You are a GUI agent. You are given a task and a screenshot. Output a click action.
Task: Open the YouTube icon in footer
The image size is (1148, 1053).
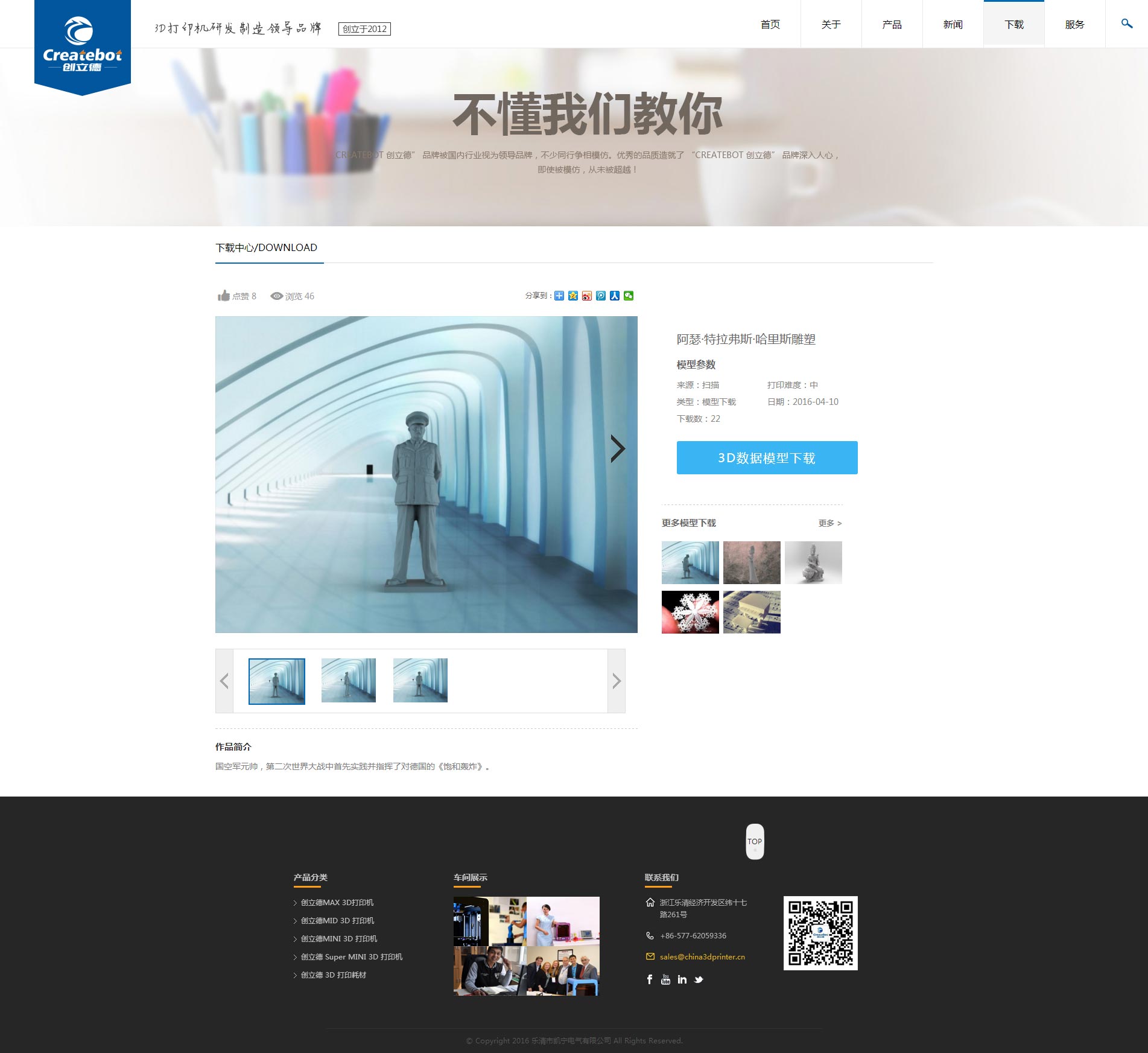pos(665,979)
